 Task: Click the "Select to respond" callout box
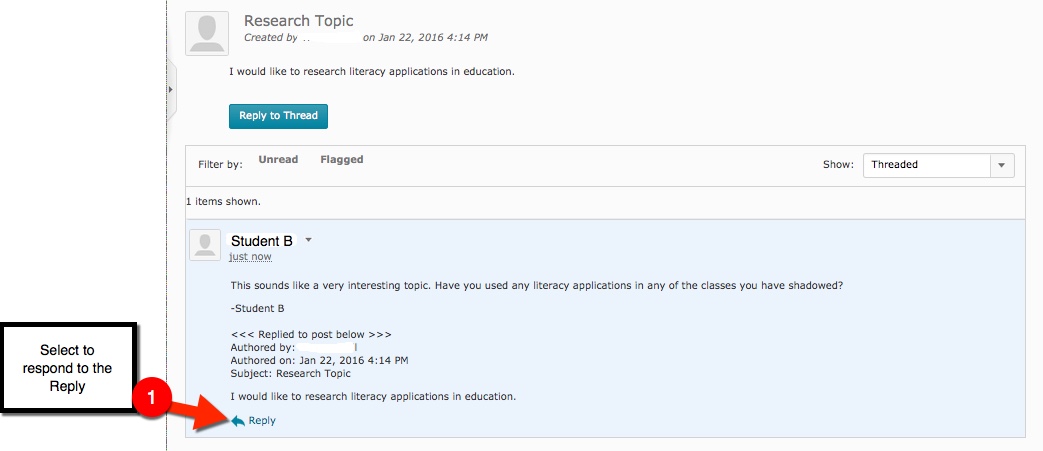[68, 368]
